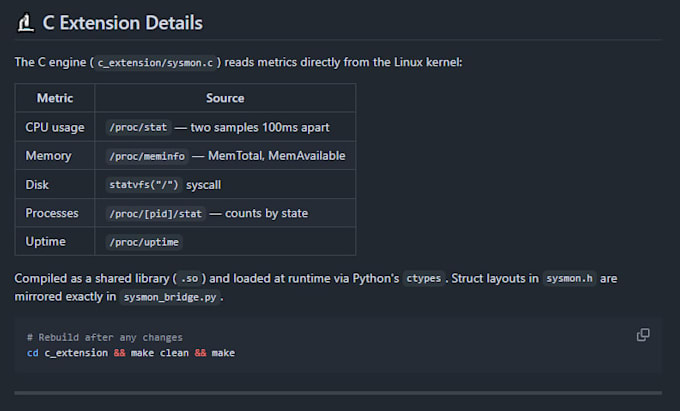Click the microscope emoji in the heading
The image size is (680, 411).
pos(26,23)
